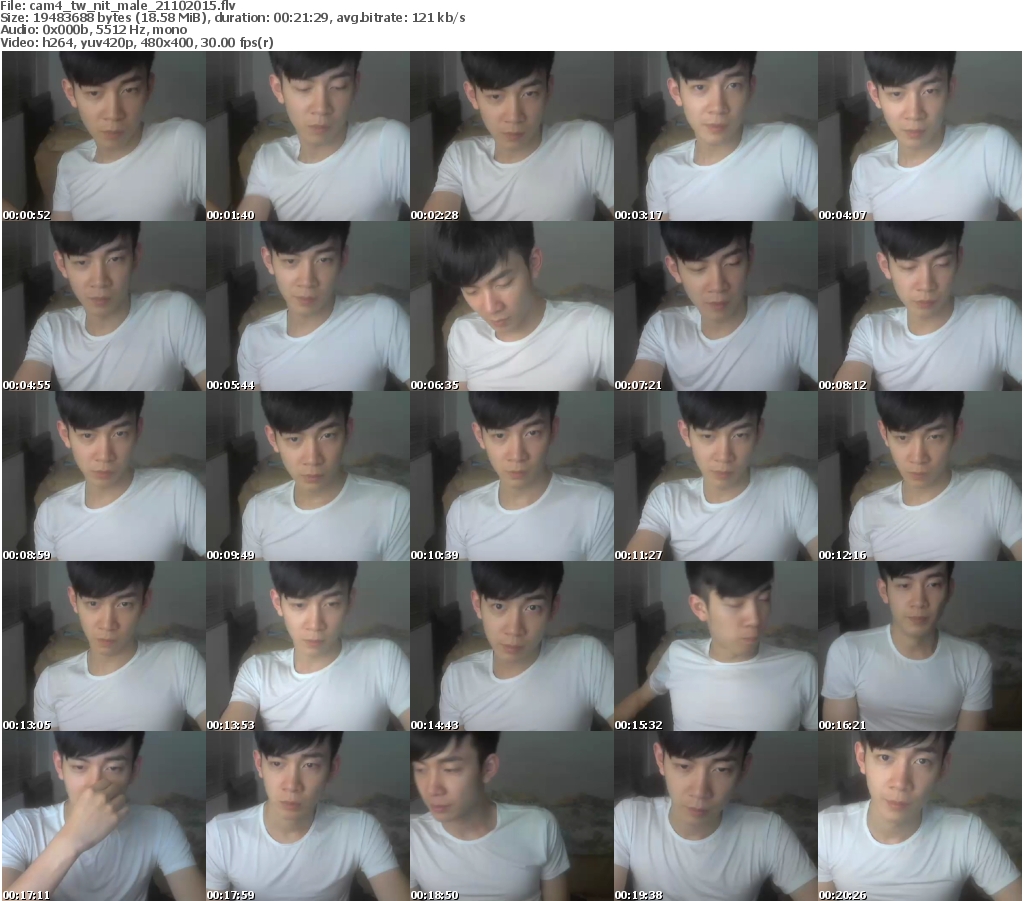Image resolution: width=1024 pixels, height=901 pixels.
Task: Select the thumbnail stamped 00:00:52
Action: point(104,136)
